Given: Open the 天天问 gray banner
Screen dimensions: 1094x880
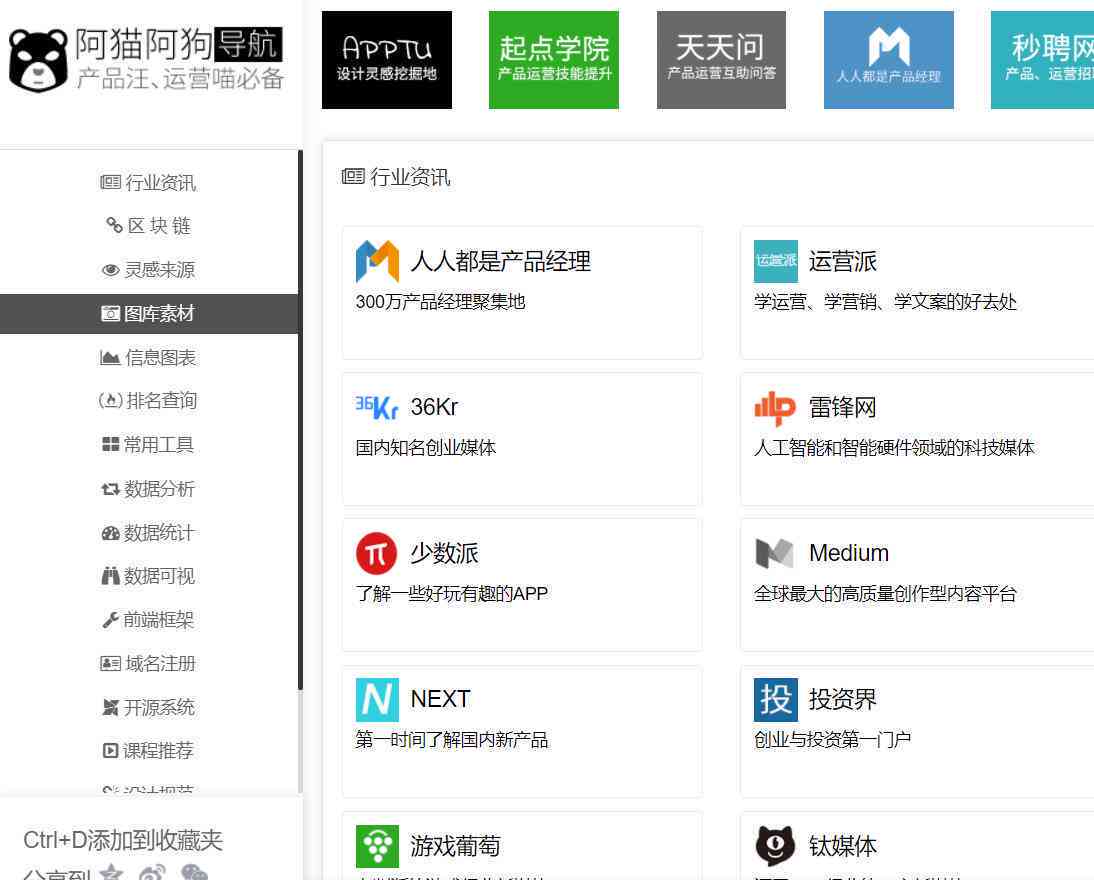Looking at the screenshot, I should [721, 60].
